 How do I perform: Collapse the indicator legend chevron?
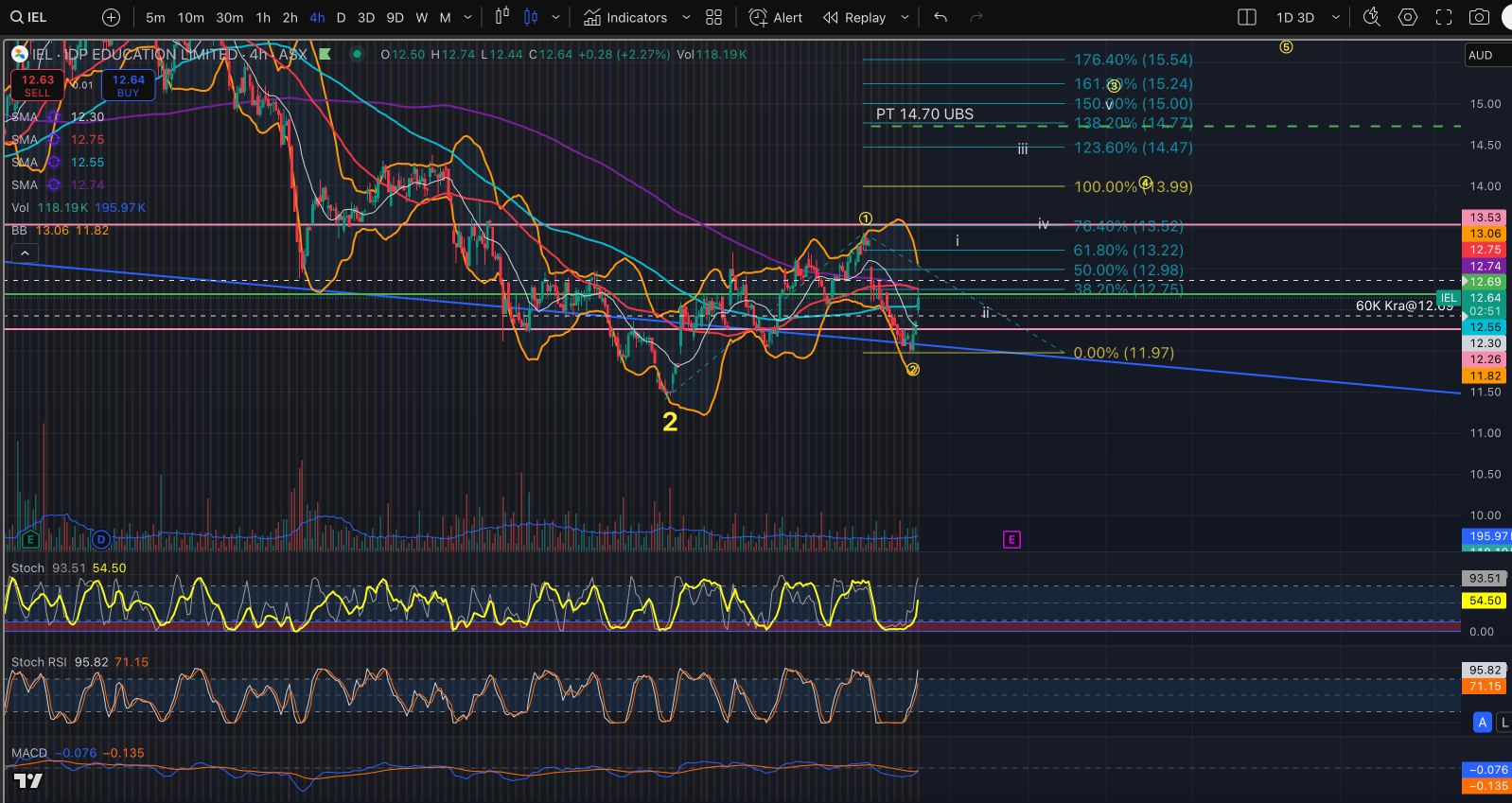point(25,253)
